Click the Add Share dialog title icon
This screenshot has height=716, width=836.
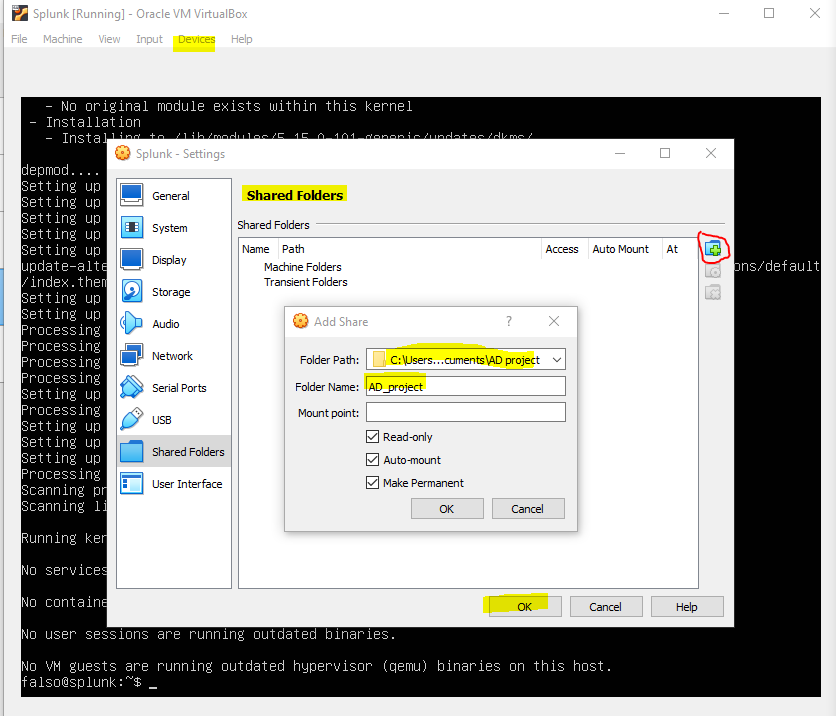tap(301, 321)
